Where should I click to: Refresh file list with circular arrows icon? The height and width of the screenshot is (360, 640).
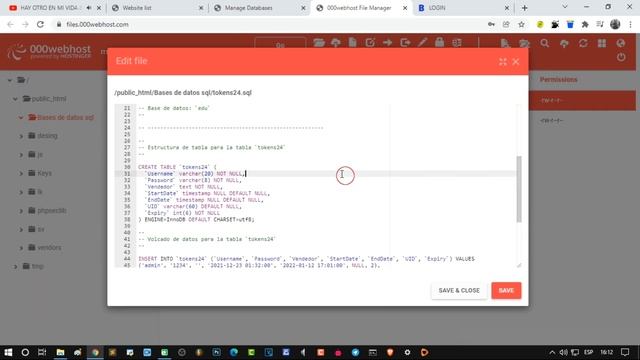click(583, 43)
